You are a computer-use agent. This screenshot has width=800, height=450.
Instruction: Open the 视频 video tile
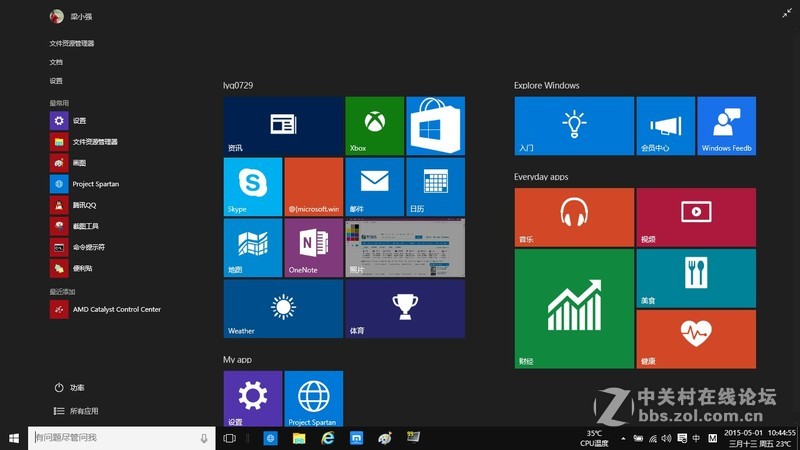[x=696, y=217]
